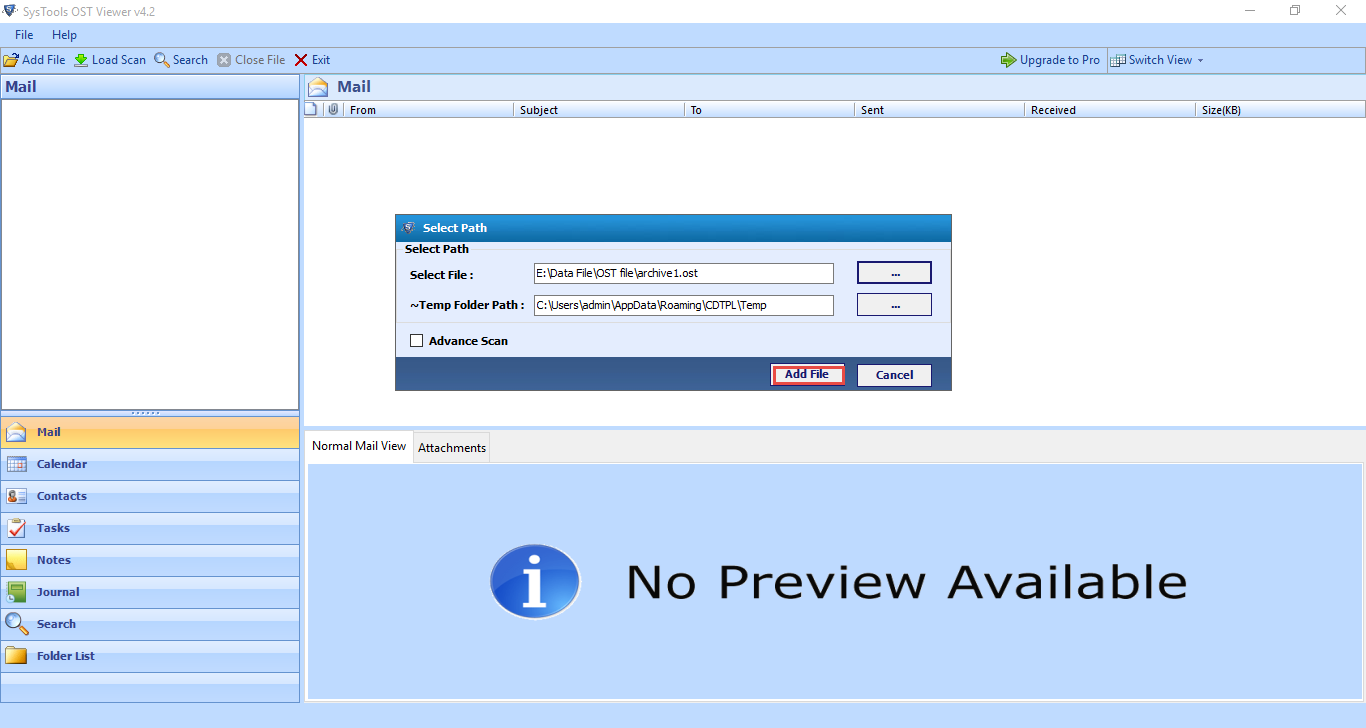Click Cancel in the Select Path dialog
Image resolution: width=1366 pixels, height=728 pixels.
click(x=894, y=375)
